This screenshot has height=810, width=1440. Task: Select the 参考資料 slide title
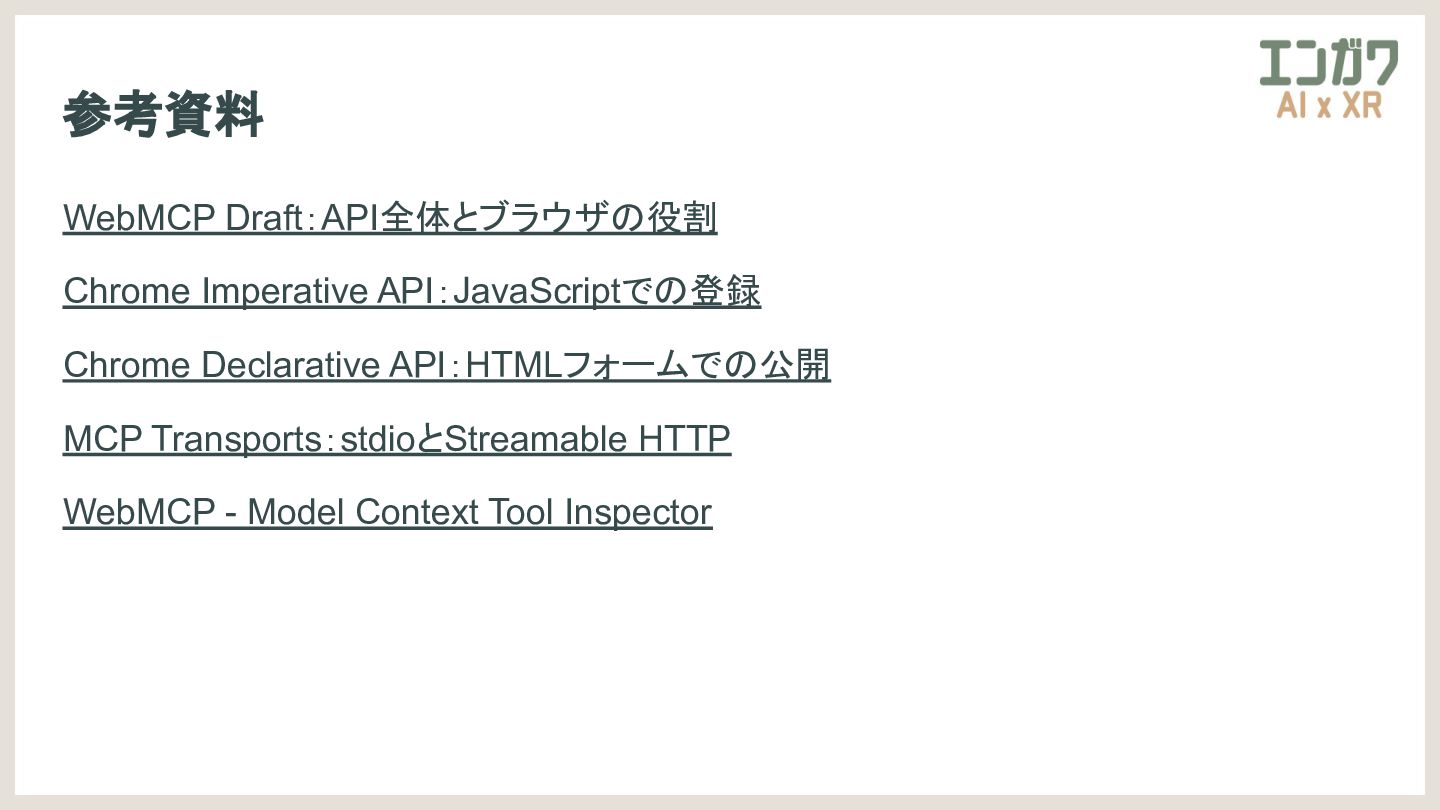(x=163, y=114)
